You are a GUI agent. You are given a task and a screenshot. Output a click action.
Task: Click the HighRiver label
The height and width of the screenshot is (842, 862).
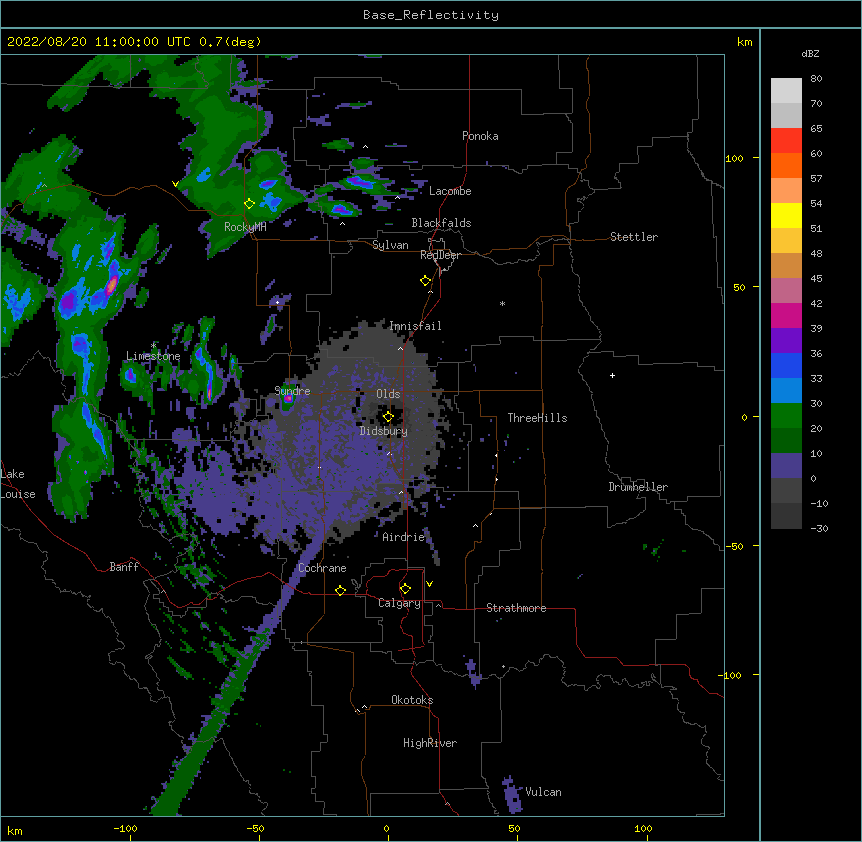click(430, 743)
